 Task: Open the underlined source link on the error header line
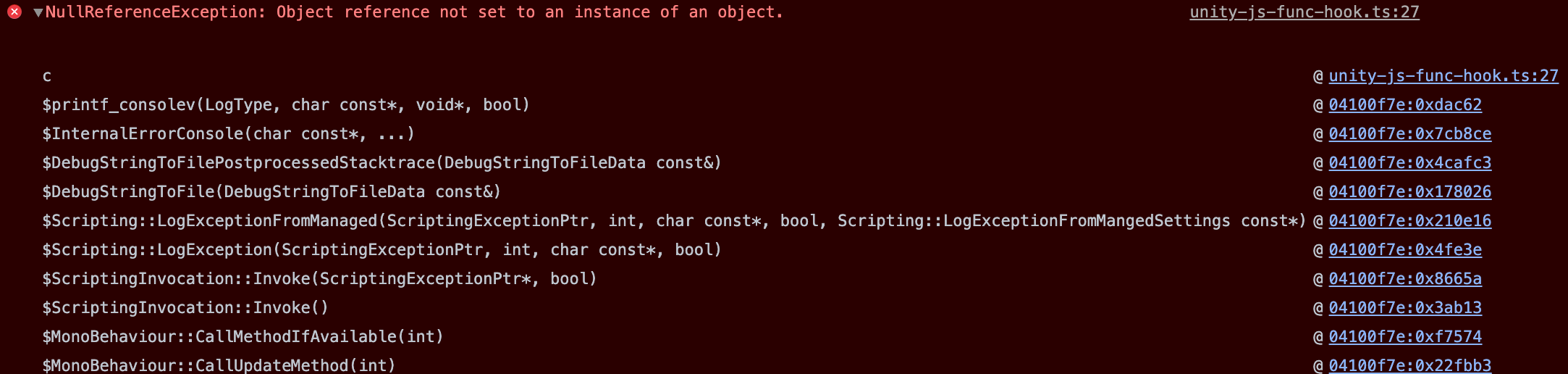(1304, 12)
